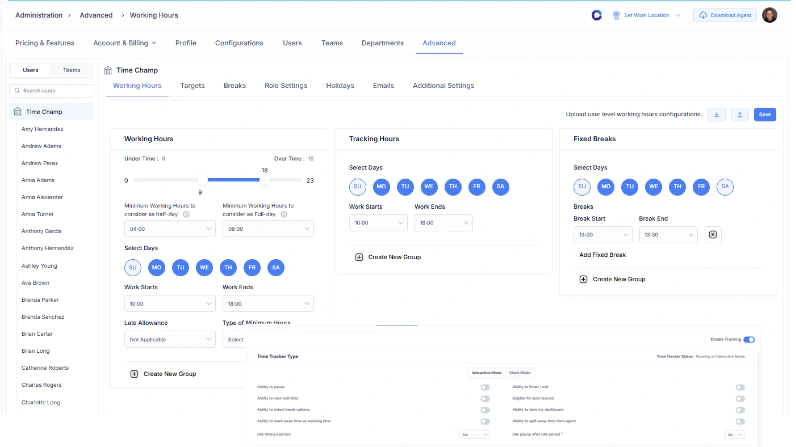Delete the 13:00 fixed break row

[713, 234]
